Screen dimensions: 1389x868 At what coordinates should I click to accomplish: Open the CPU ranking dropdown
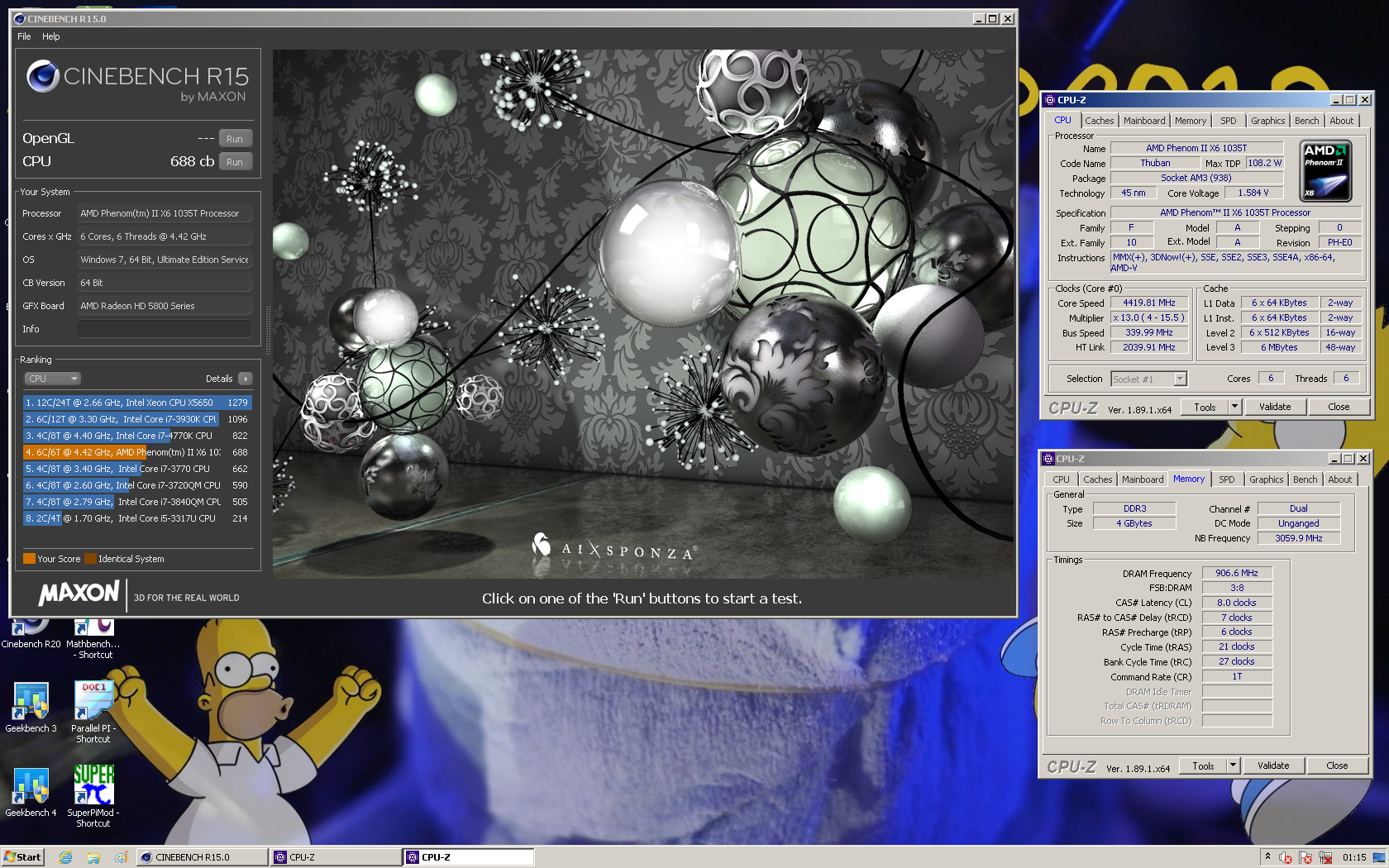pyautogui.click(x=52, y=379)
